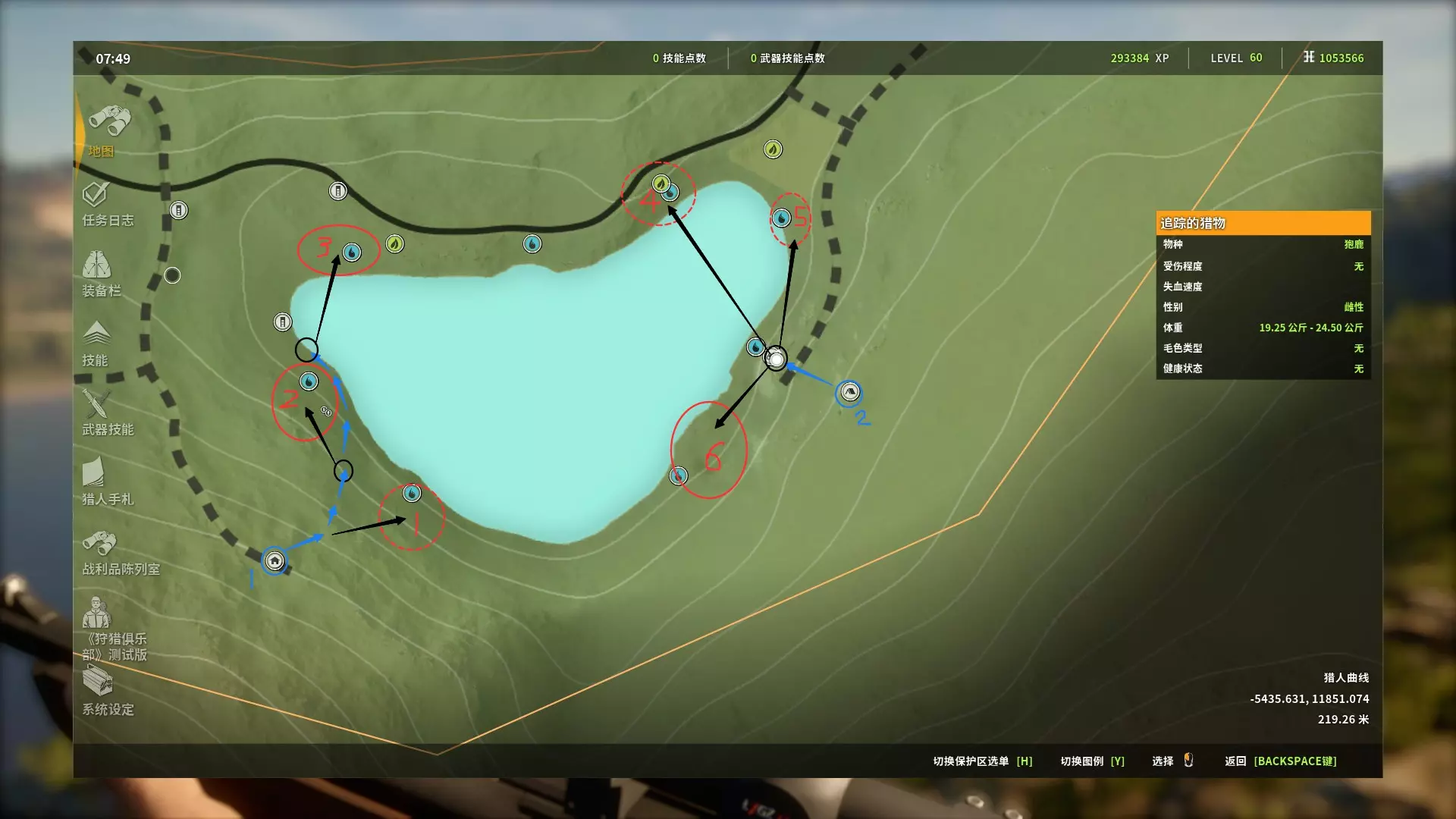This screenshot has height=819, width=1456.
Task: Open 武器技能 weapon skills knife icon
Action: click(97, 404)
